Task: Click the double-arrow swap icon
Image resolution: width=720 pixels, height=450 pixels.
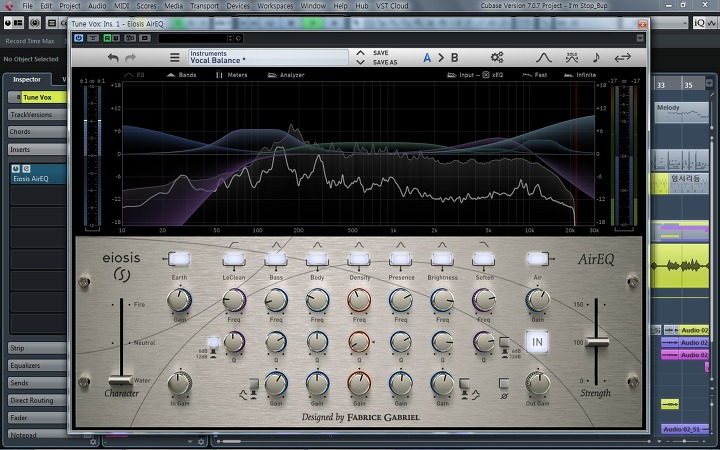Action: [x=623, y=57]
